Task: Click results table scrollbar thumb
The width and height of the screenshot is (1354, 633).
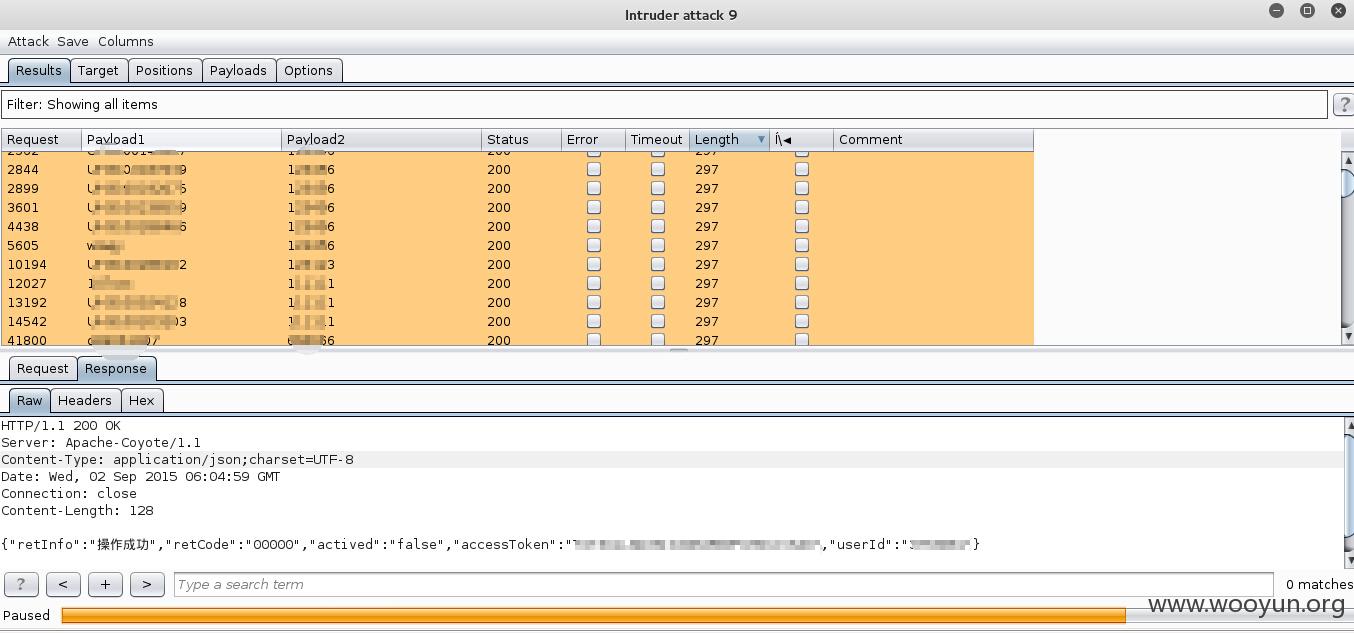Action: [1347, 184]
